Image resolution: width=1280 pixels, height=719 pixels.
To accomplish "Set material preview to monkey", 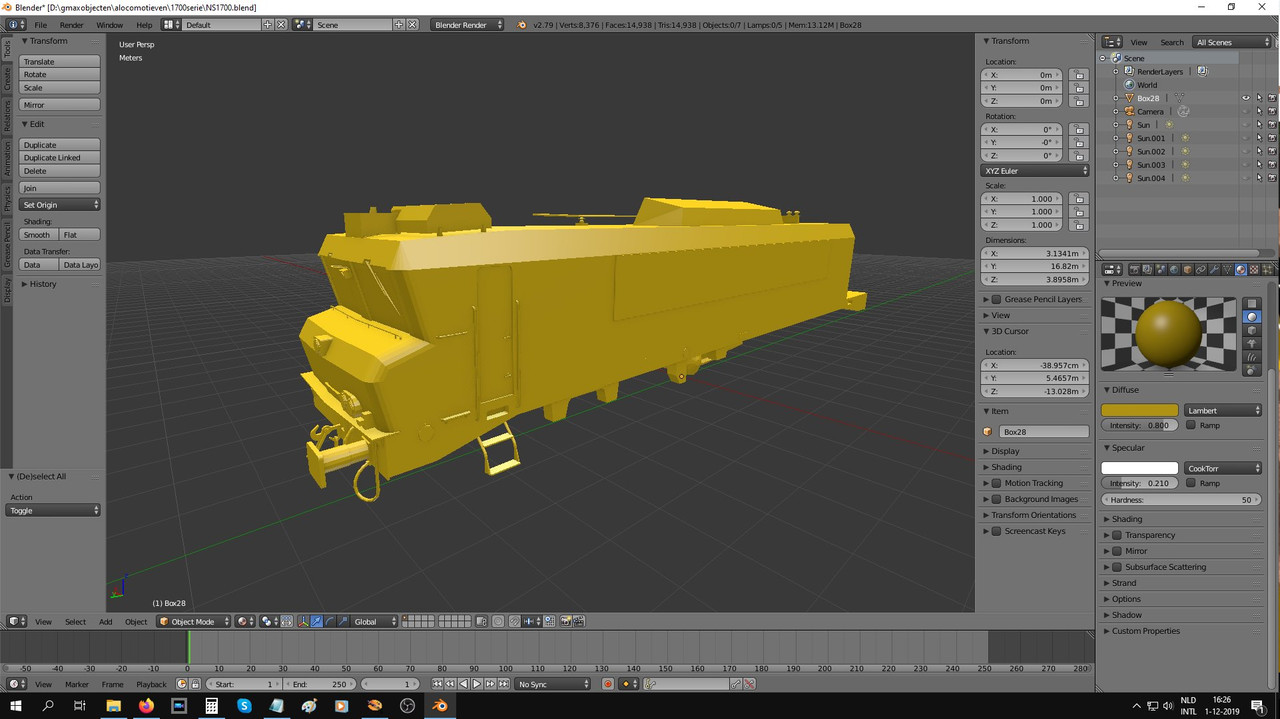I will coord(1251,343).
